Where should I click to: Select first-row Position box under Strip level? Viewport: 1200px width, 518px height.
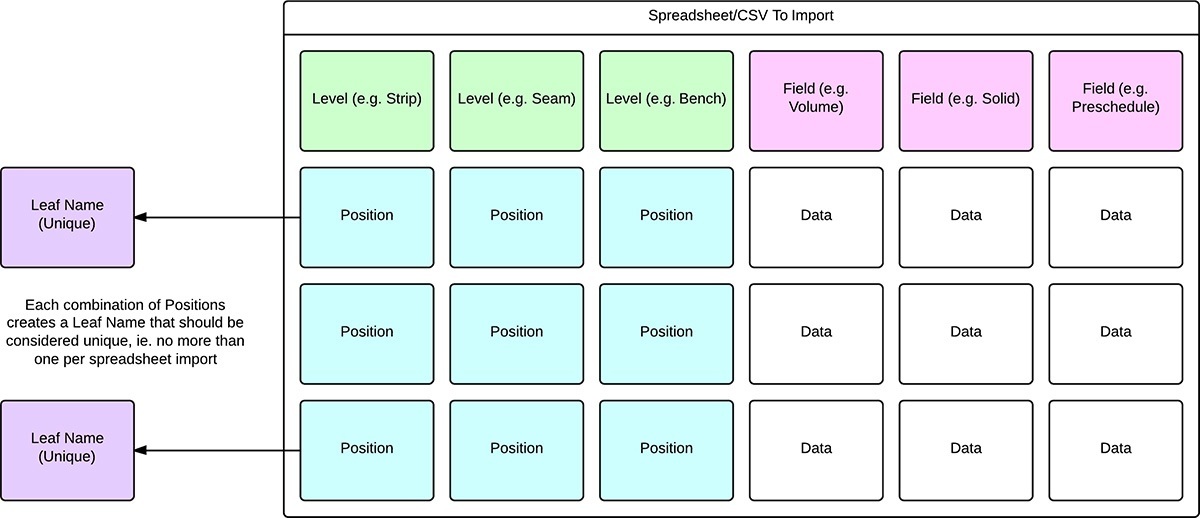(367, 216)
